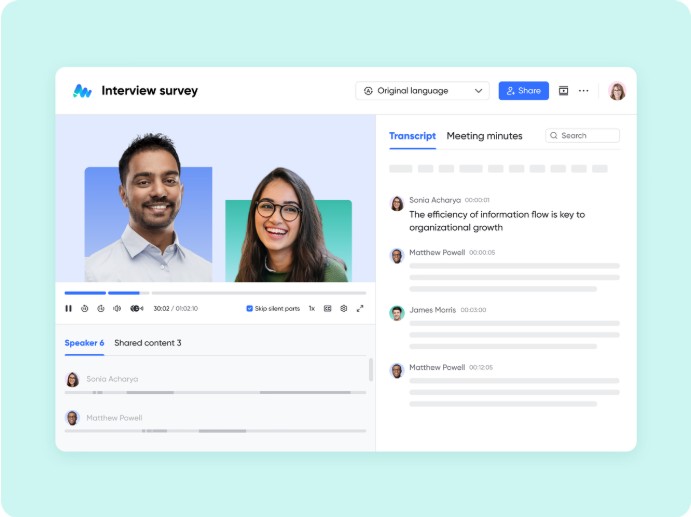The width and height of the screenshot is (691, 517).
Task: Open the player settings gear
Action: point(344,309)
